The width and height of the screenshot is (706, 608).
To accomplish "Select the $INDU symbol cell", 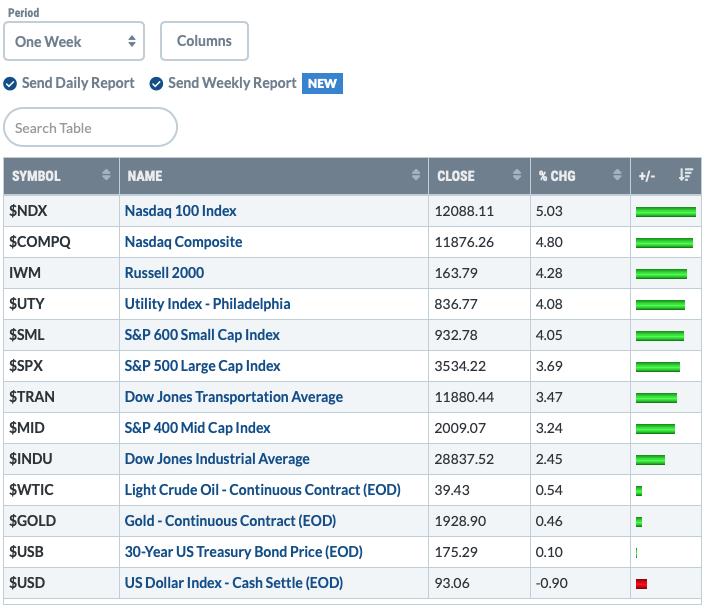I will pyautogui.click(x=61, y=459).
